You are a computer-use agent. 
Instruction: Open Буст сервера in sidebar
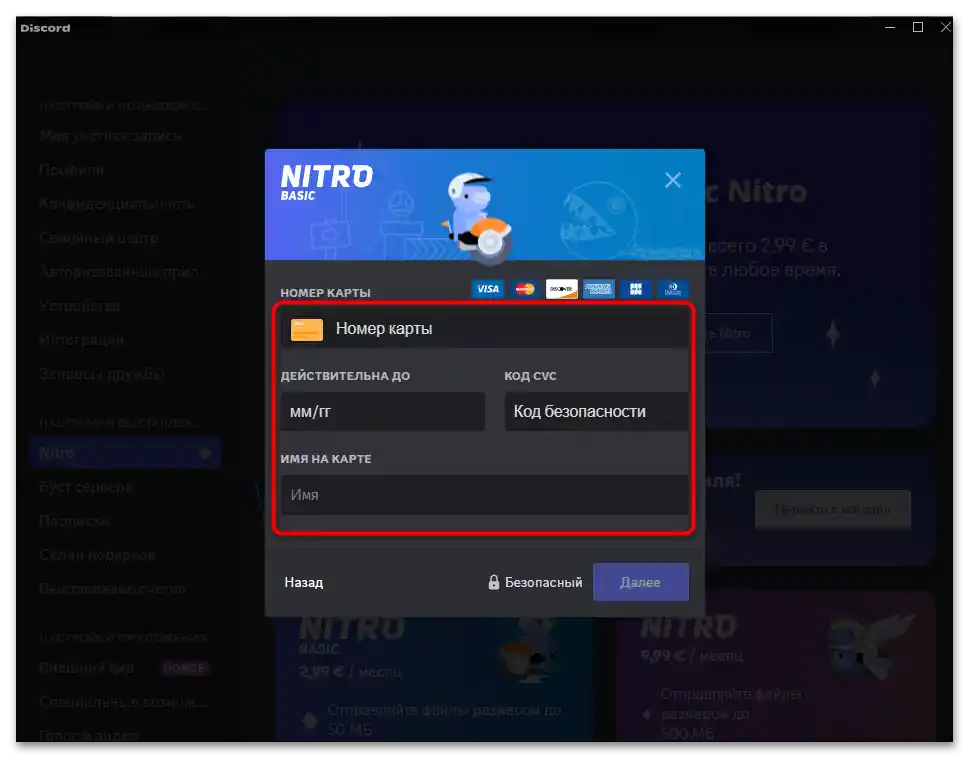coord(86,487)
